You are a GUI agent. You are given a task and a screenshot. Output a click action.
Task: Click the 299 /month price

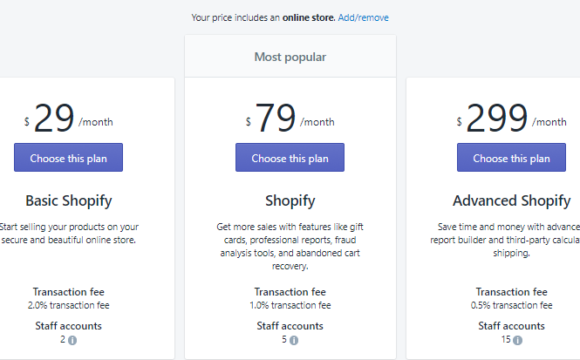[x=511, y=118]
